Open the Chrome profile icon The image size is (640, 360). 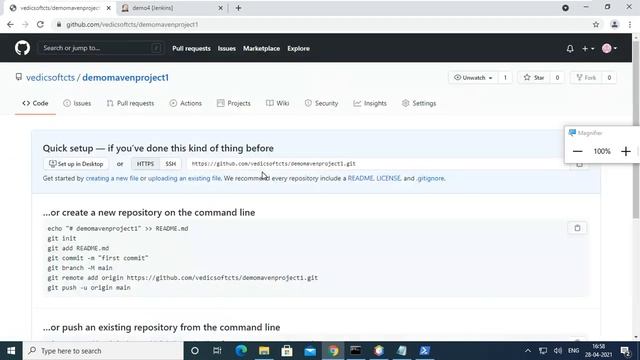point(614,24)
